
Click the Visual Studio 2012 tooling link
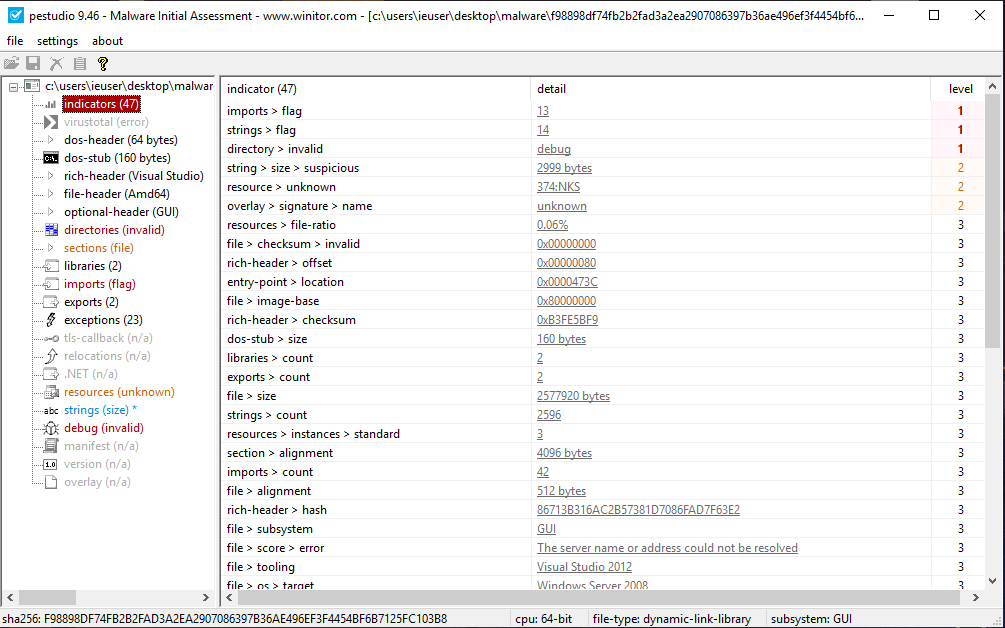tap(584, 567)
